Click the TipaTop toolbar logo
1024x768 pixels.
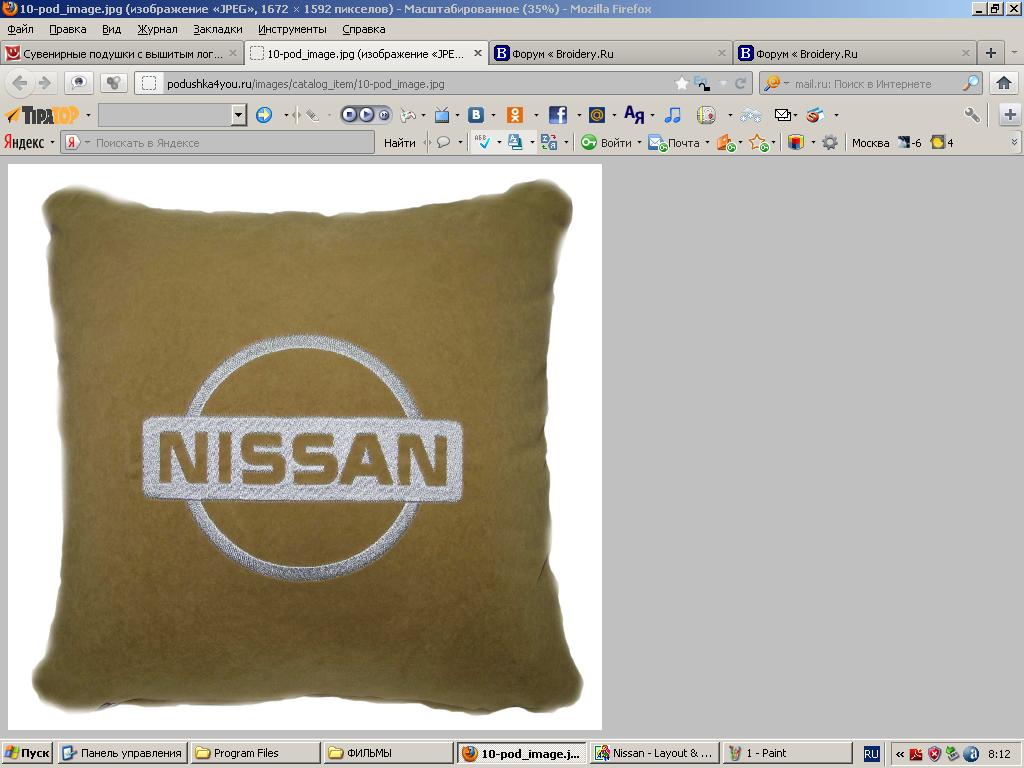(x=42, y=115)
